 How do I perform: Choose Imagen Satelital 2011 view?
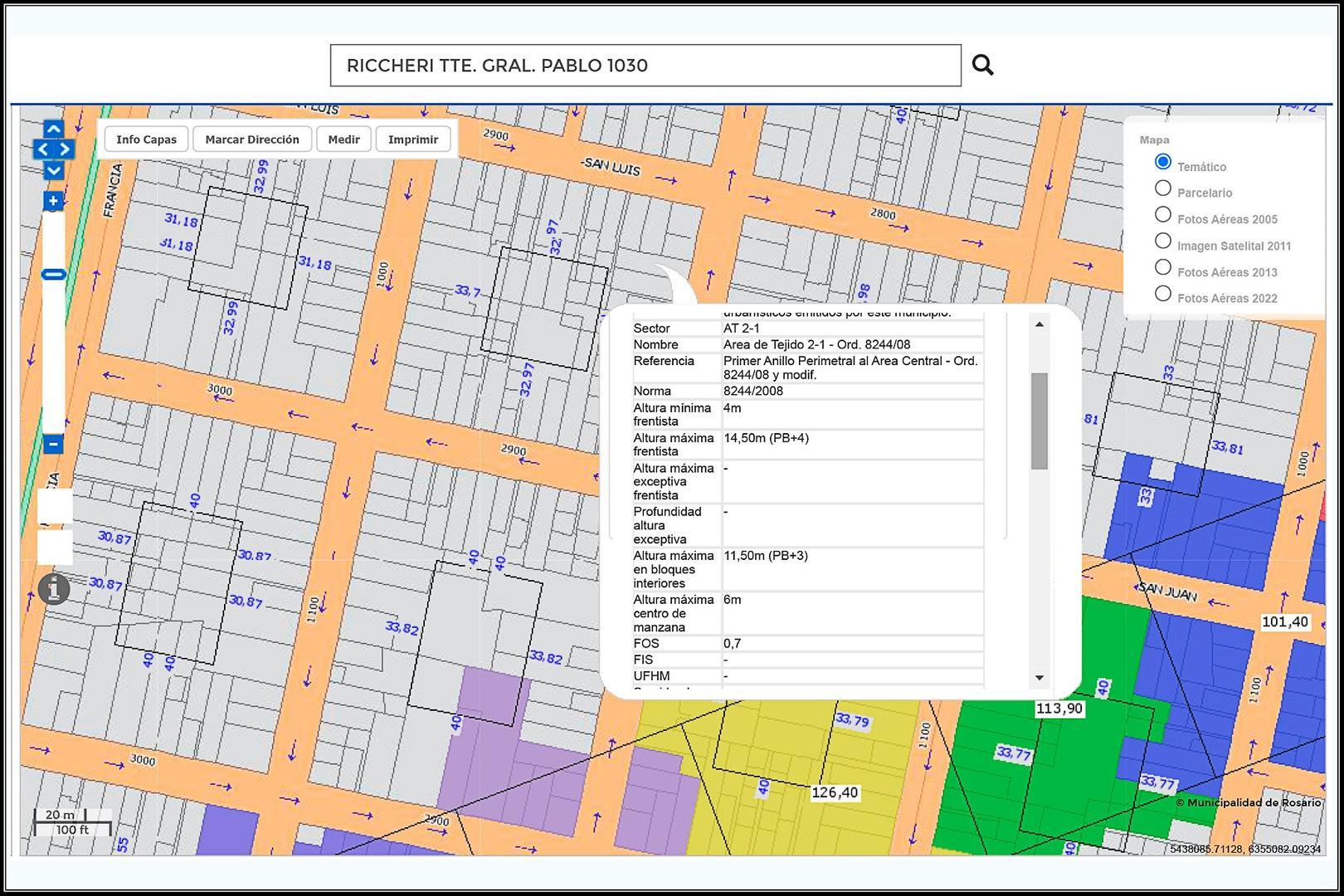[1163, 241]
